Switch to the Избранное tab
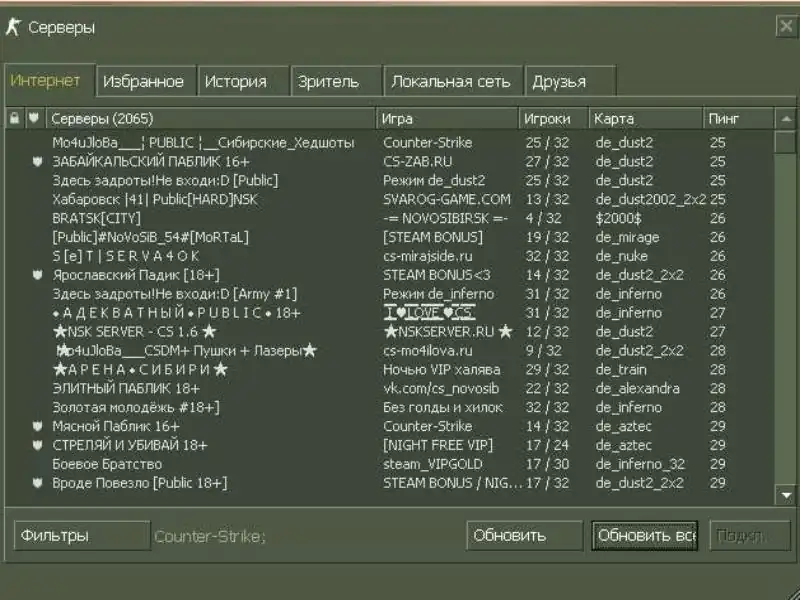Screen dimensions: 800x600 click(146, 81)
